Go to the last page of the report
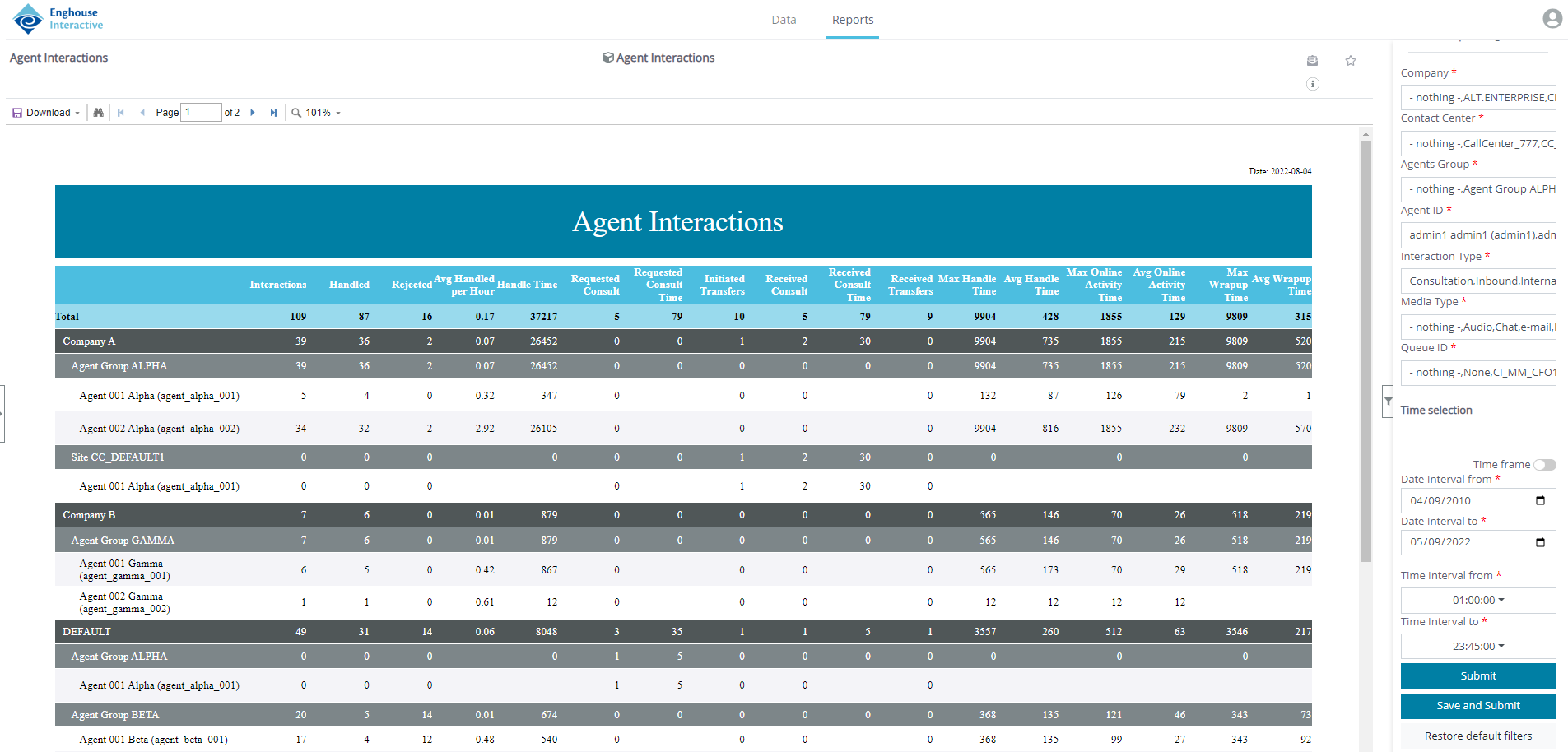Screen dimensions: 1568x752 pyautogui.click(x=273, y=112)
